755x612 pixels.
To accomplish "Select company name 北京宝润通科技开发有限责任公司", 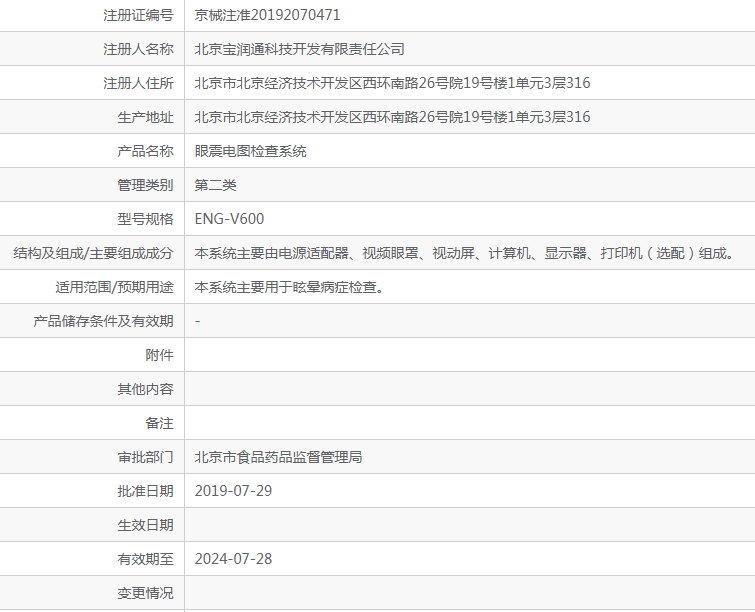I will tap(299, 49).
